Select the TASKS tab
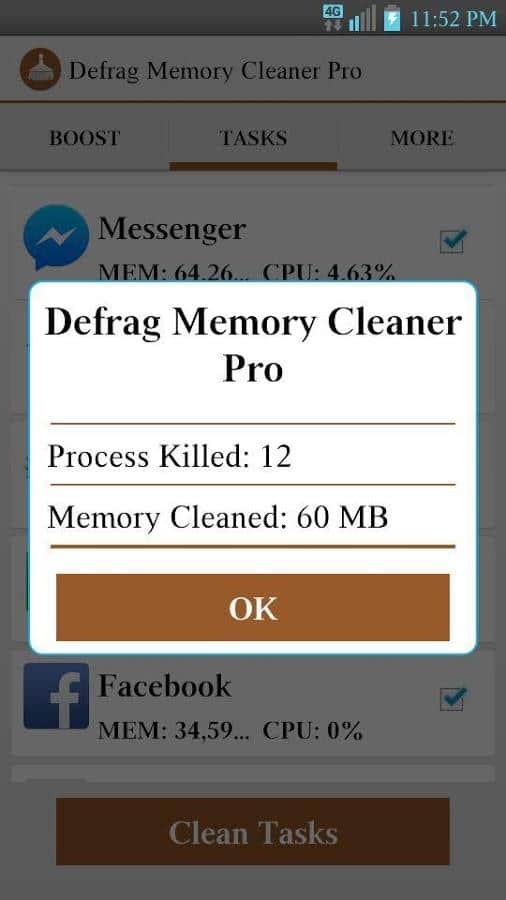The image size is (506, 900). pyautogui.click(x=253, y=138)
